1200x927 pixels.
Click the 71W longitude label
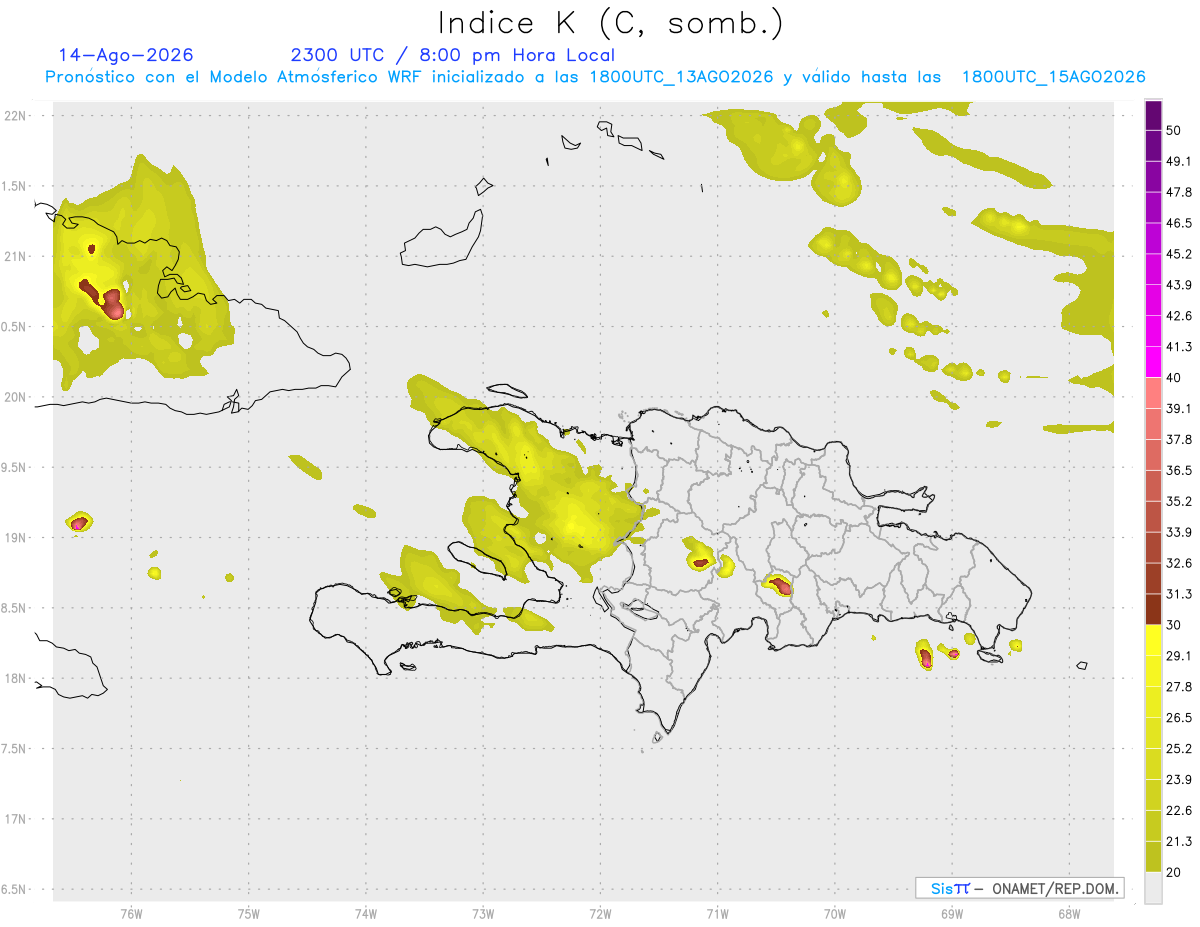coord(717,913)
